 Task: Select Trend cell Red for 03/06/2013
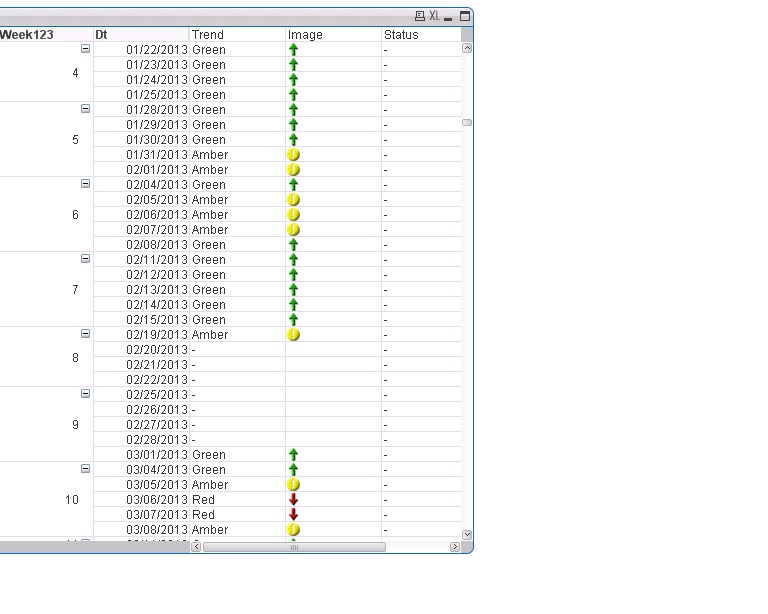pos(237,499)
